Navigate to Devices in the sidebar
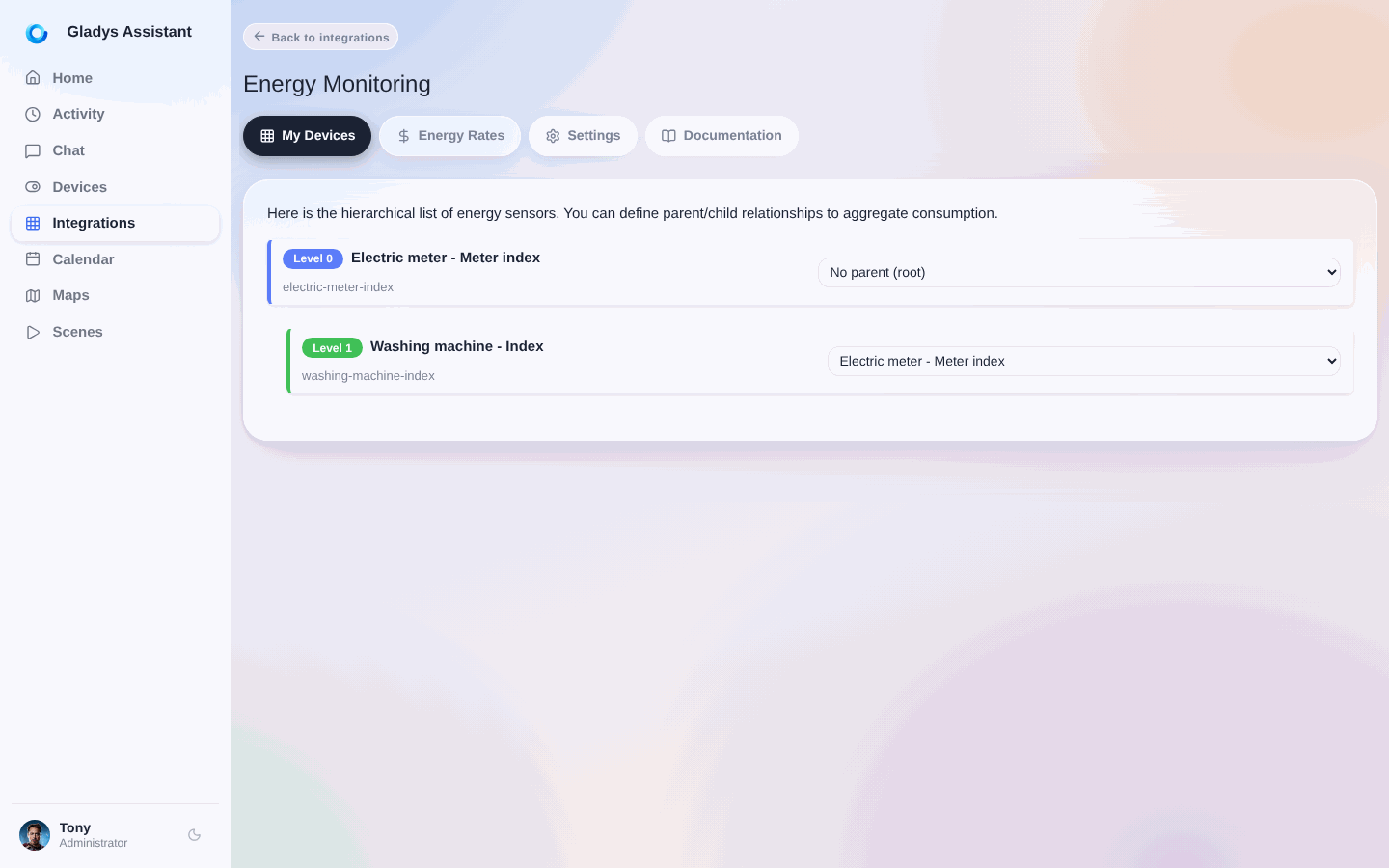Viewport: 1389px width, 868px height. click(115, 187)
